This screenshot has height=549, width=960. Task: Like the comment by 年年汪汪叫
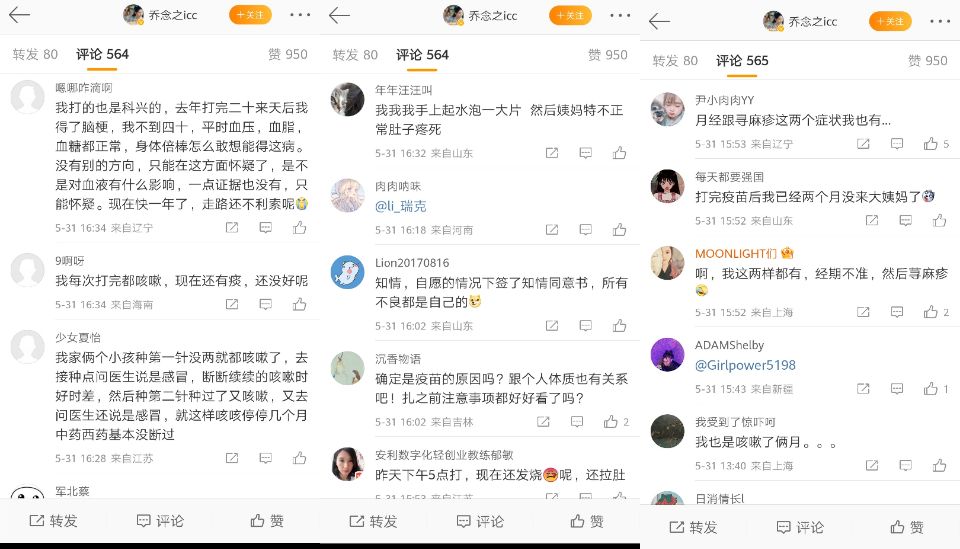tap(620, 153)
